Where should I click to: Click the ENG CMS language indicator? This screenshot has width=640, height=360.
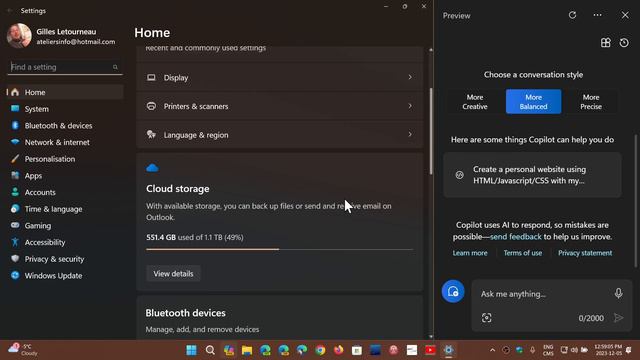[x=548, y=350]
